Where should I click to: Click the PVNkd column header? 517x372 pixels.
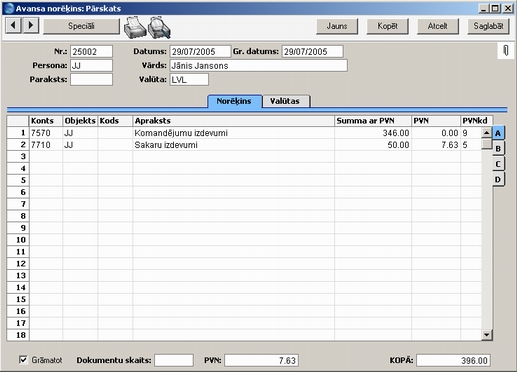tap(477, 121)
